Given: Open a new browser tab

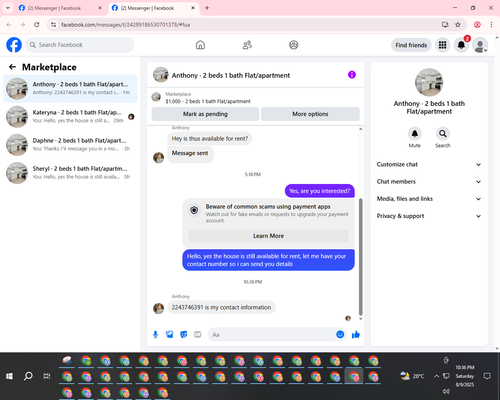Looking at the screenshot, I should point(207,8).
